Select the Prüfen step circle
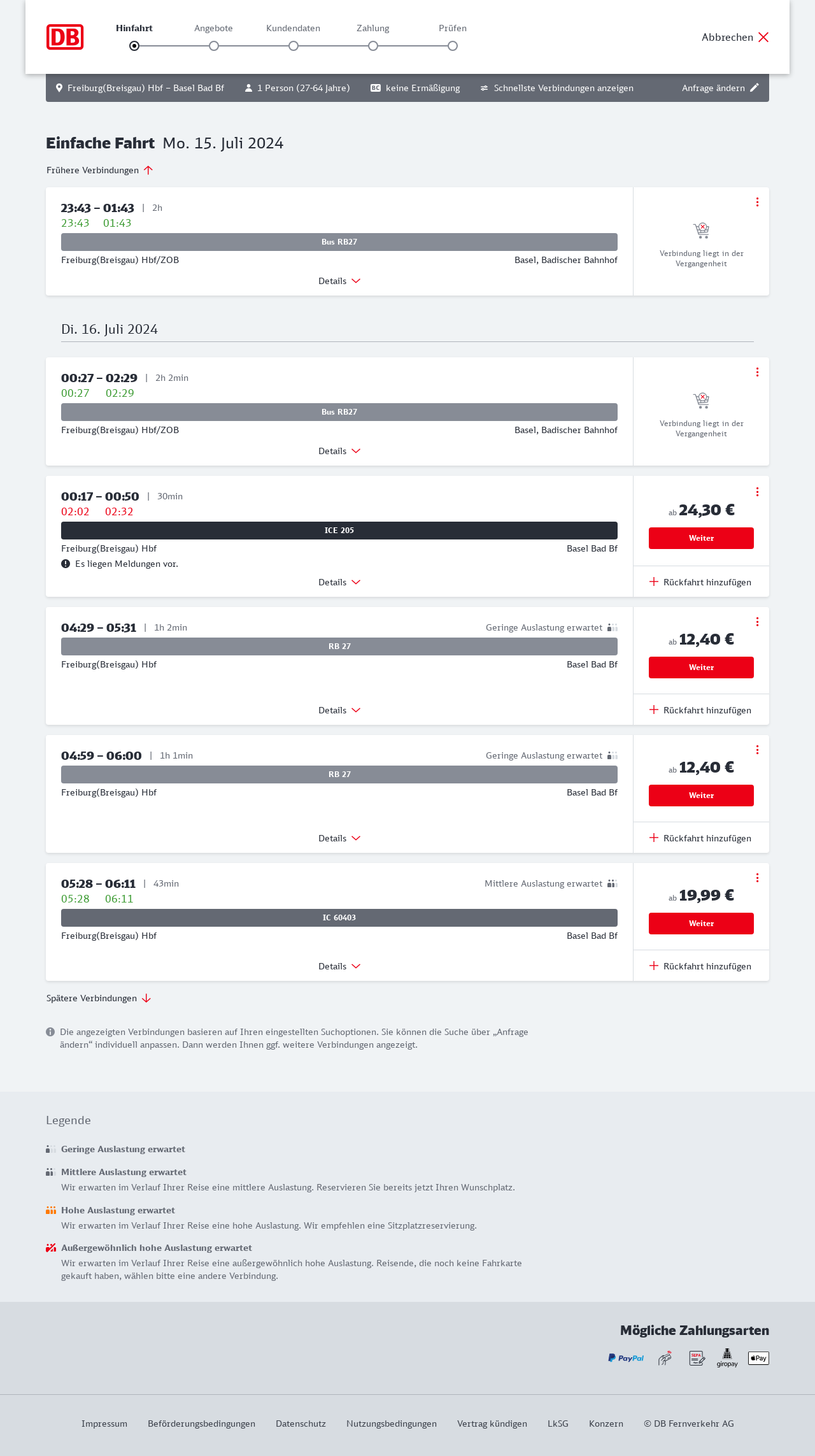The image size is (815, 1456). (453, 46)
